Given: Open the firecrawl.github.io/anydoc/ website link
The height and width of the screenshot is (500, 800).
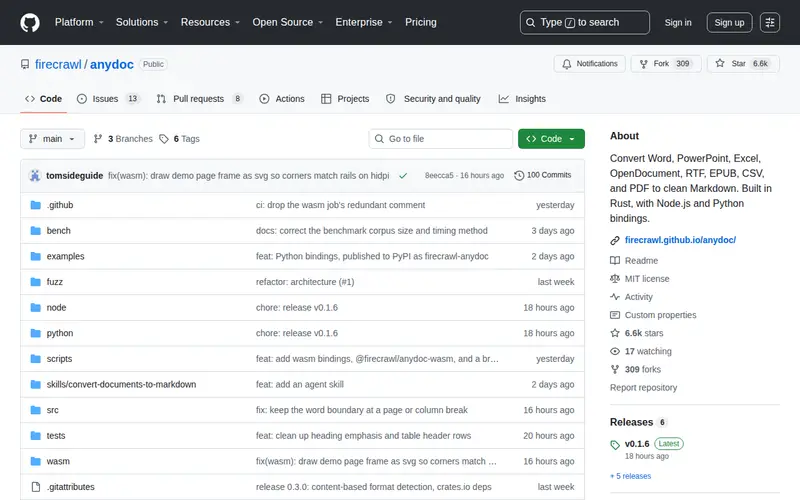Looking at the screenshot, I should coord(680,240).
